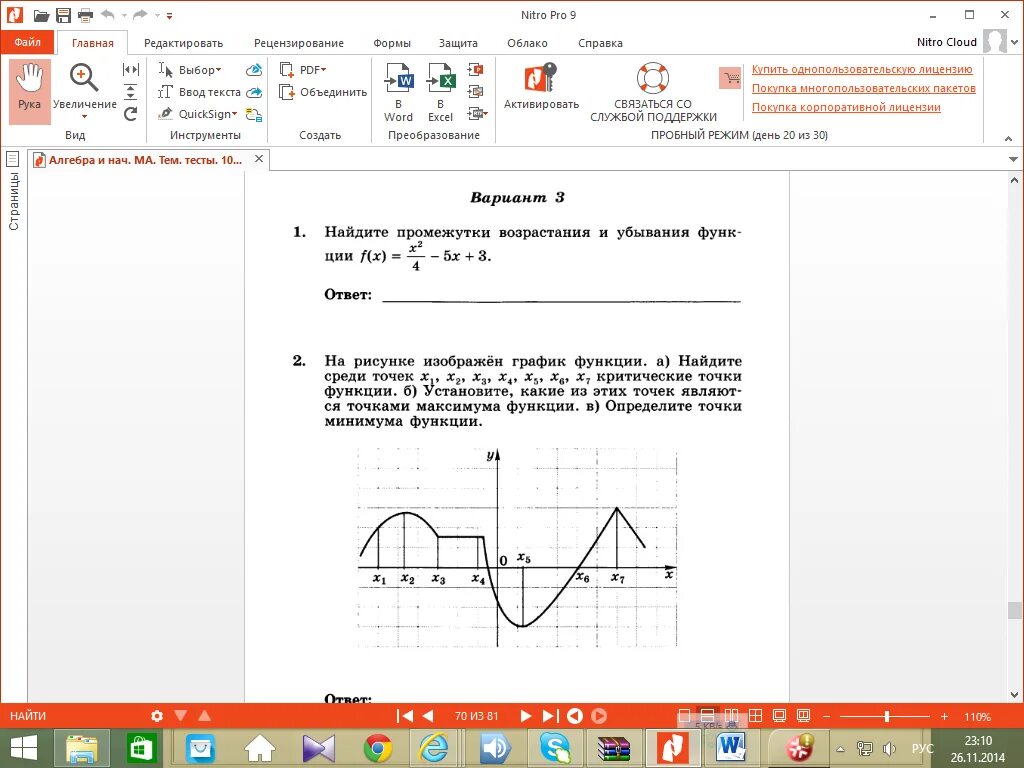Screen dimensions: 1024x768
Task: Click zoom slider handle in status bar
Action: click(x=886, y=716)
